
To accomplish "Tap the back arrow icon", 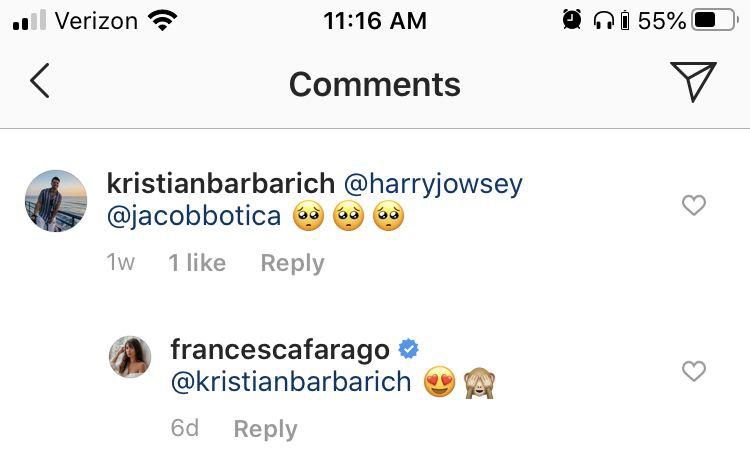I will [40, 81].
